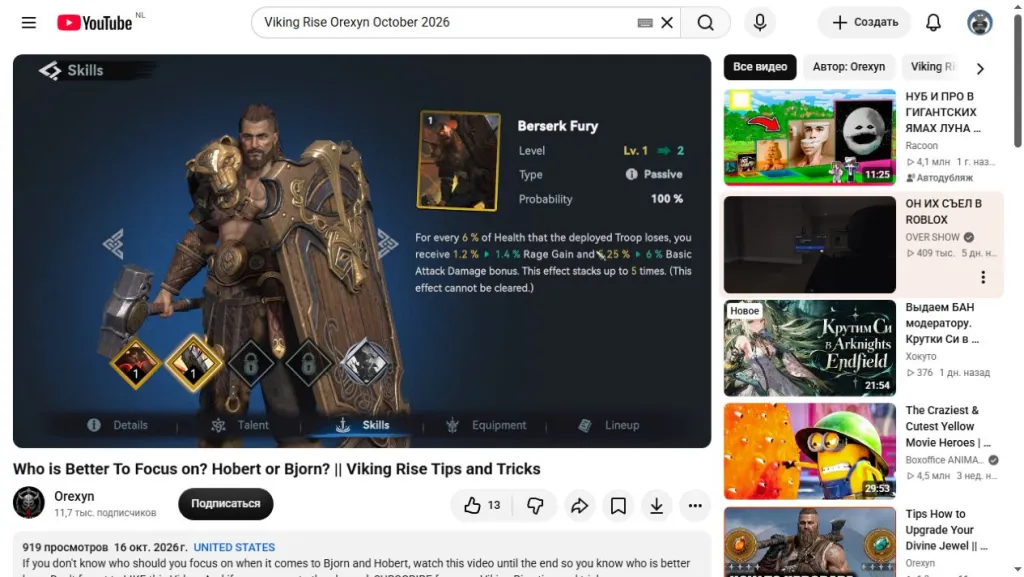Image resolution: width=1024 pixels, height=577 pixels.
Task: Select the Все видео filter chip
Action: (x=760, y=67)
